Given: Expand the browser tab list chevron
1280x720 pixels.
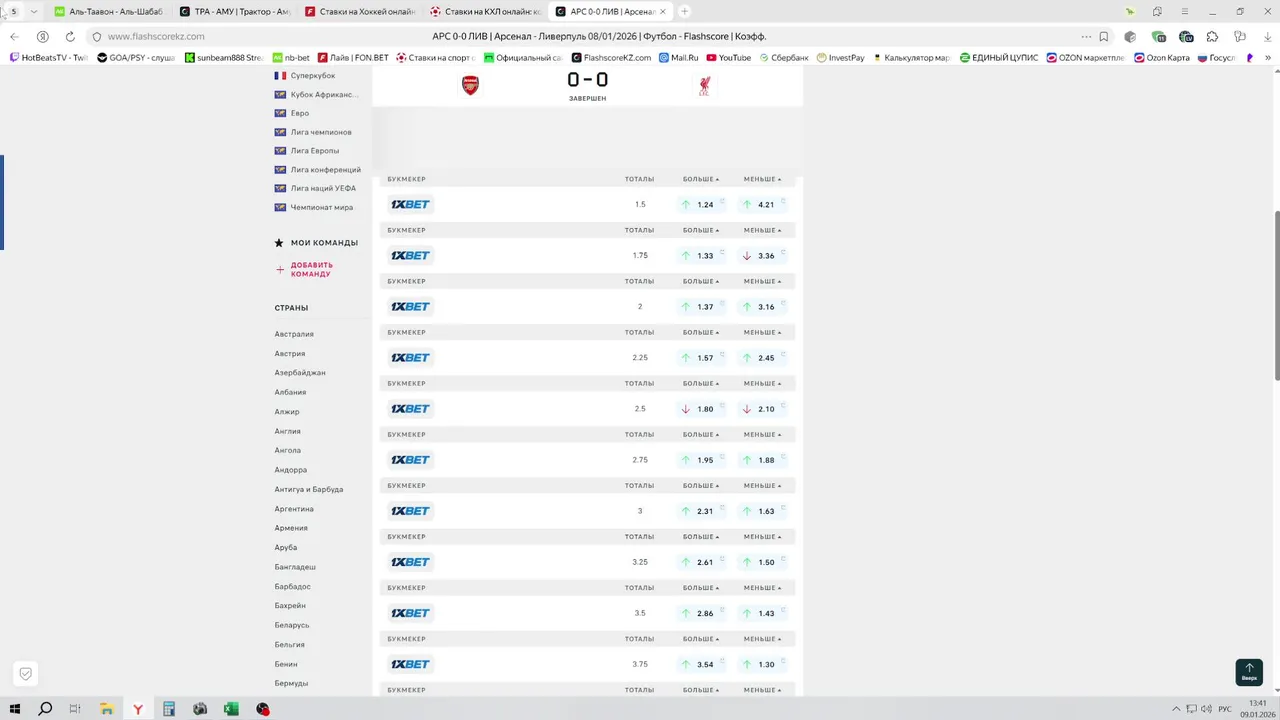Looking at the screenshot, I should (x=34, y=12).
